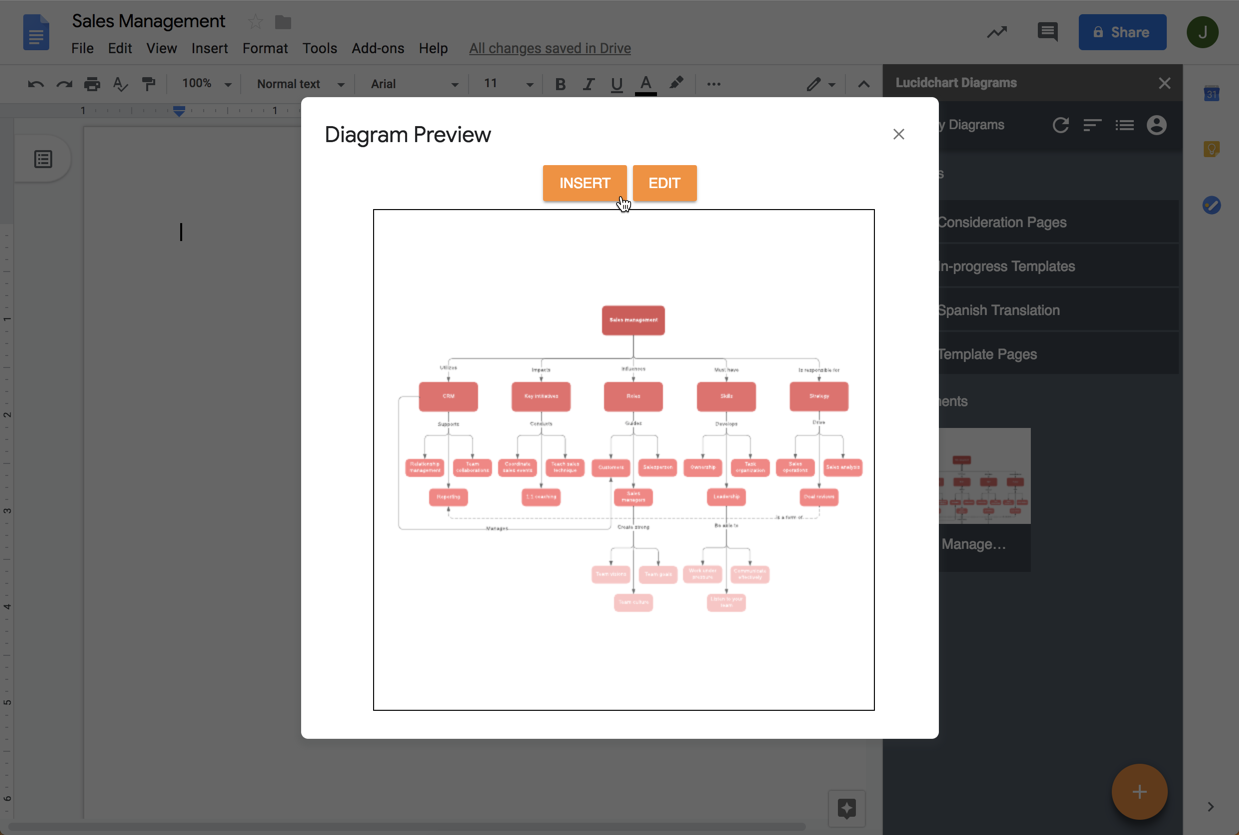Refresh the Lucidchart diagrams list
The image size is (1239, 835).
coord(1060,125)
